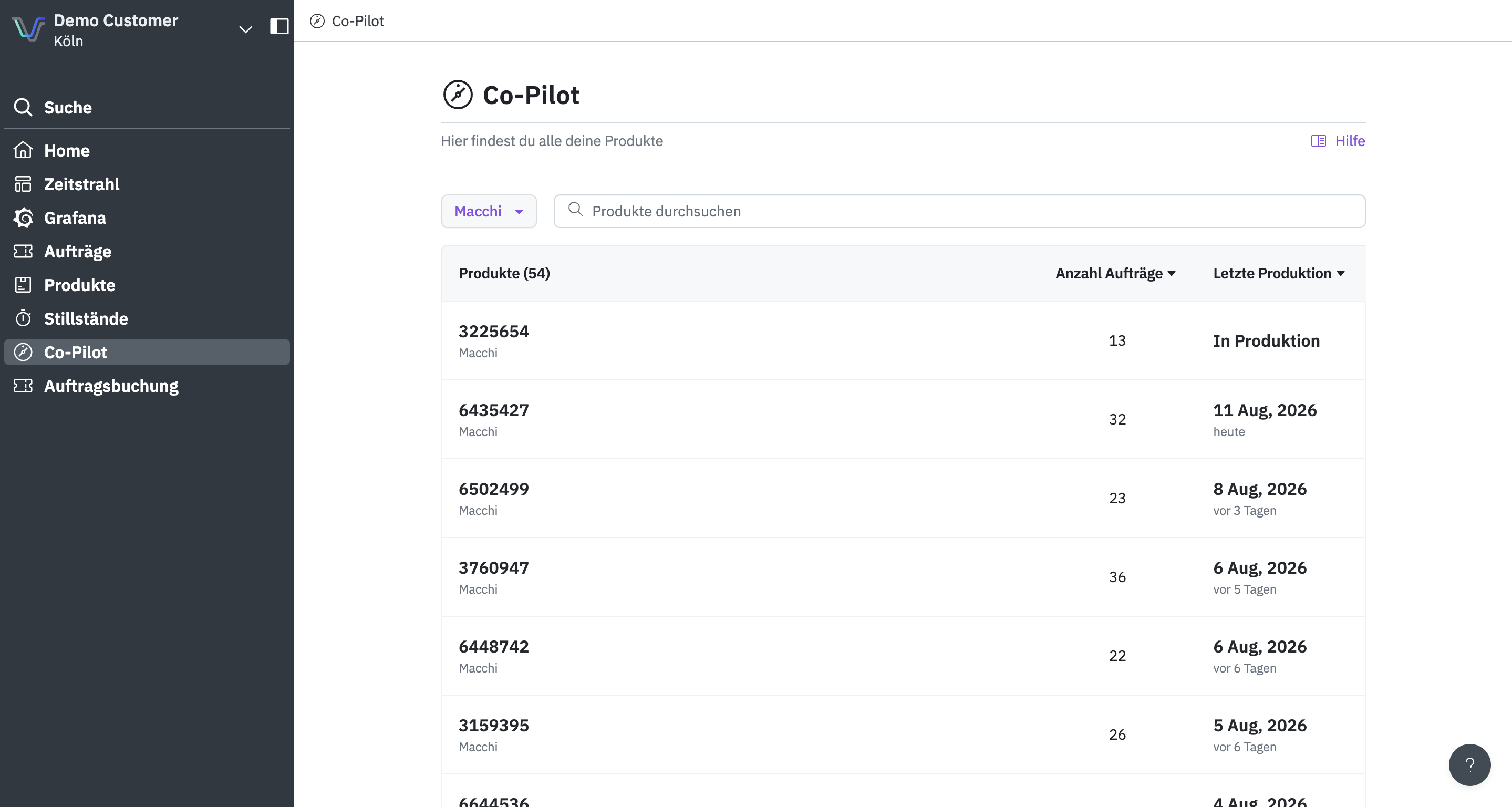Expand the Demo Customer chevron

[x=245, y=29]
